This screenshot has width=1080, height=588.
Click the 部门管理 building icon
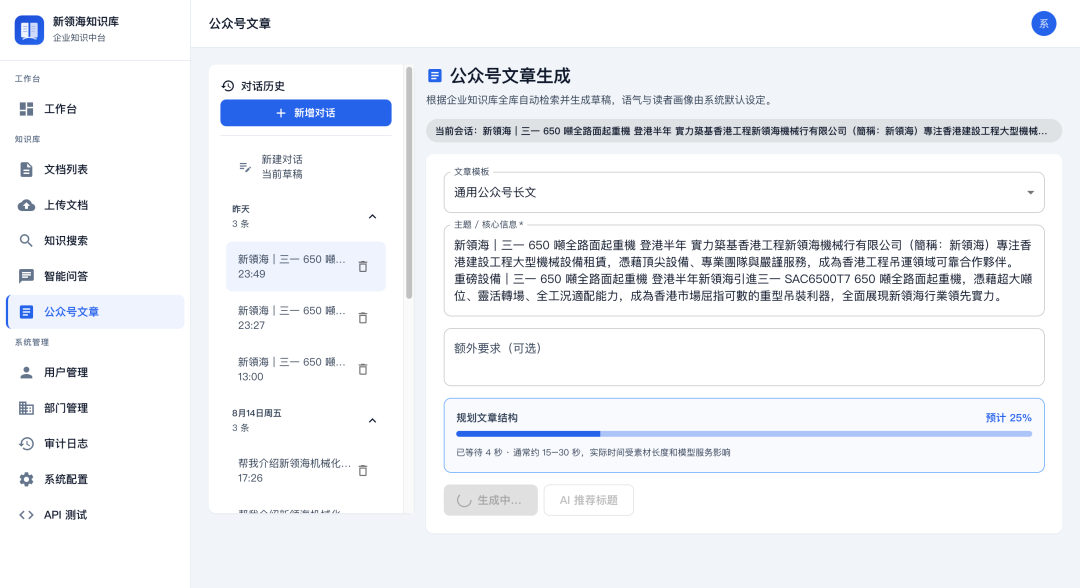(x=26, y=408)
